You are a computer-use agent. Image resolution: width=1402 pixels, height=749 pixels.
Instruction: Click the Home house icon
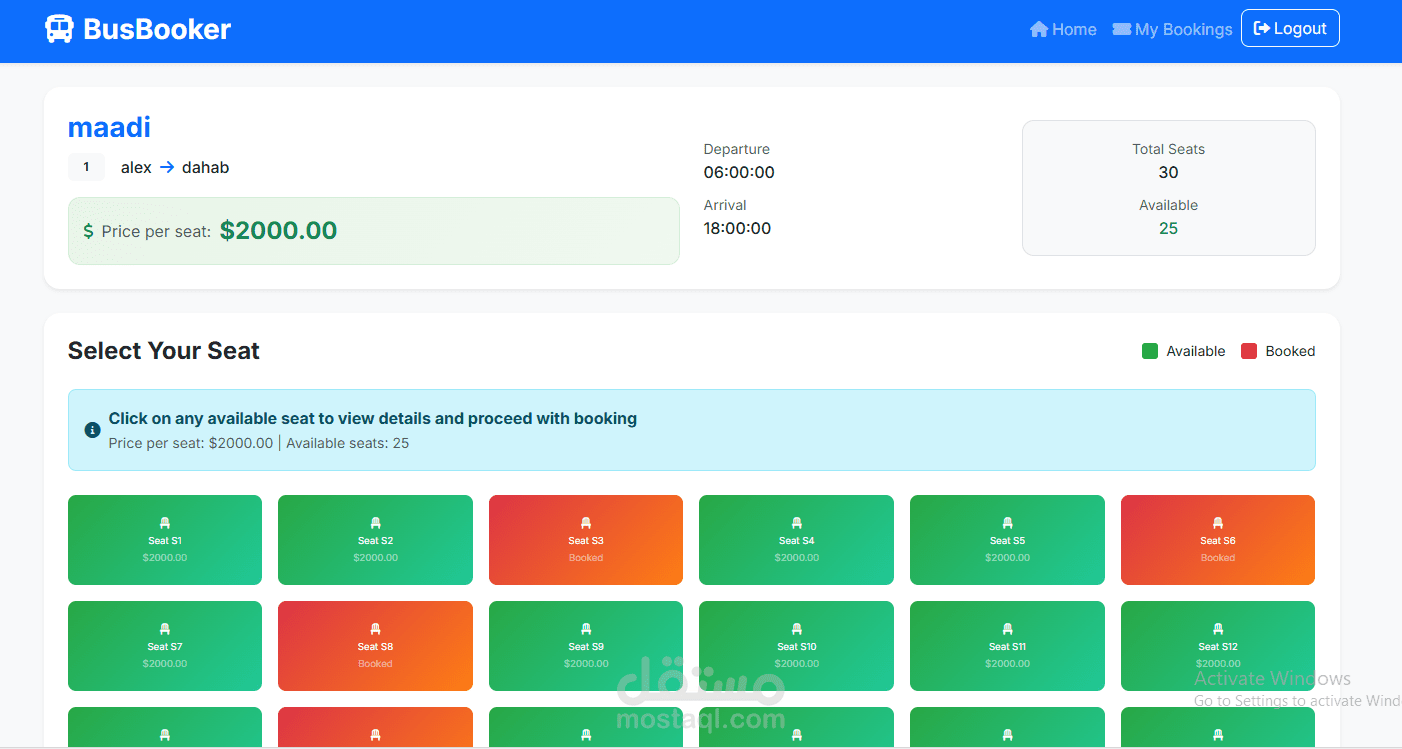click(1039, 29)
